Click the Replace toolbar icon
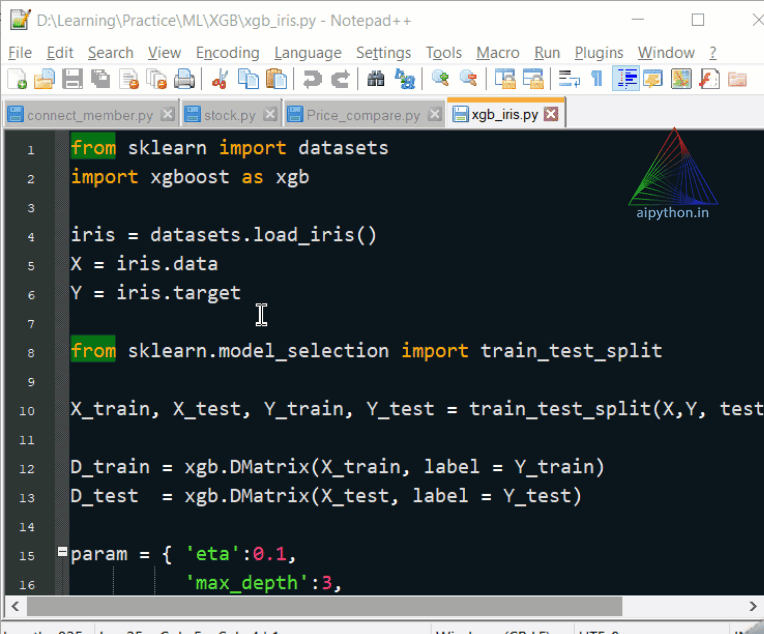 pyautogui.click(x=404, y=79)
